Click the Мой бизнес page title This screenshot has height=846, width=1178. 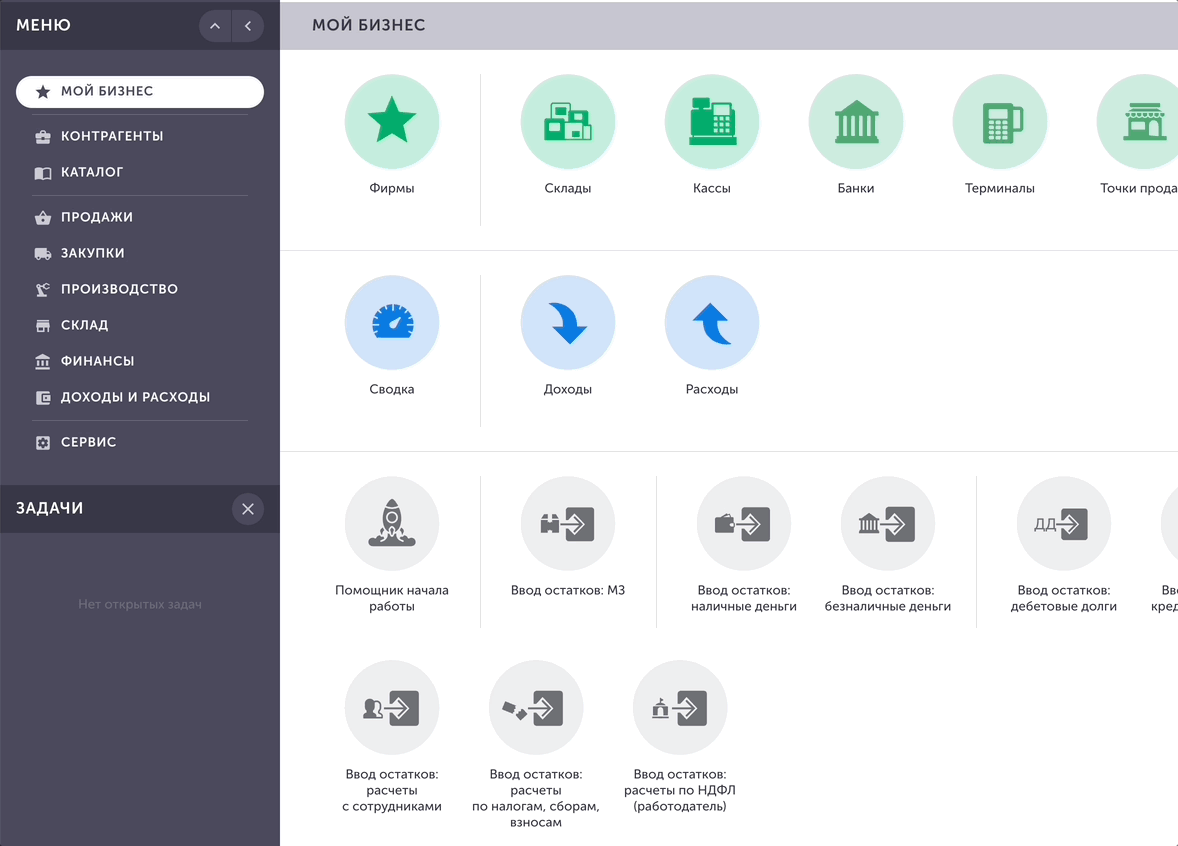coord(369,26)
